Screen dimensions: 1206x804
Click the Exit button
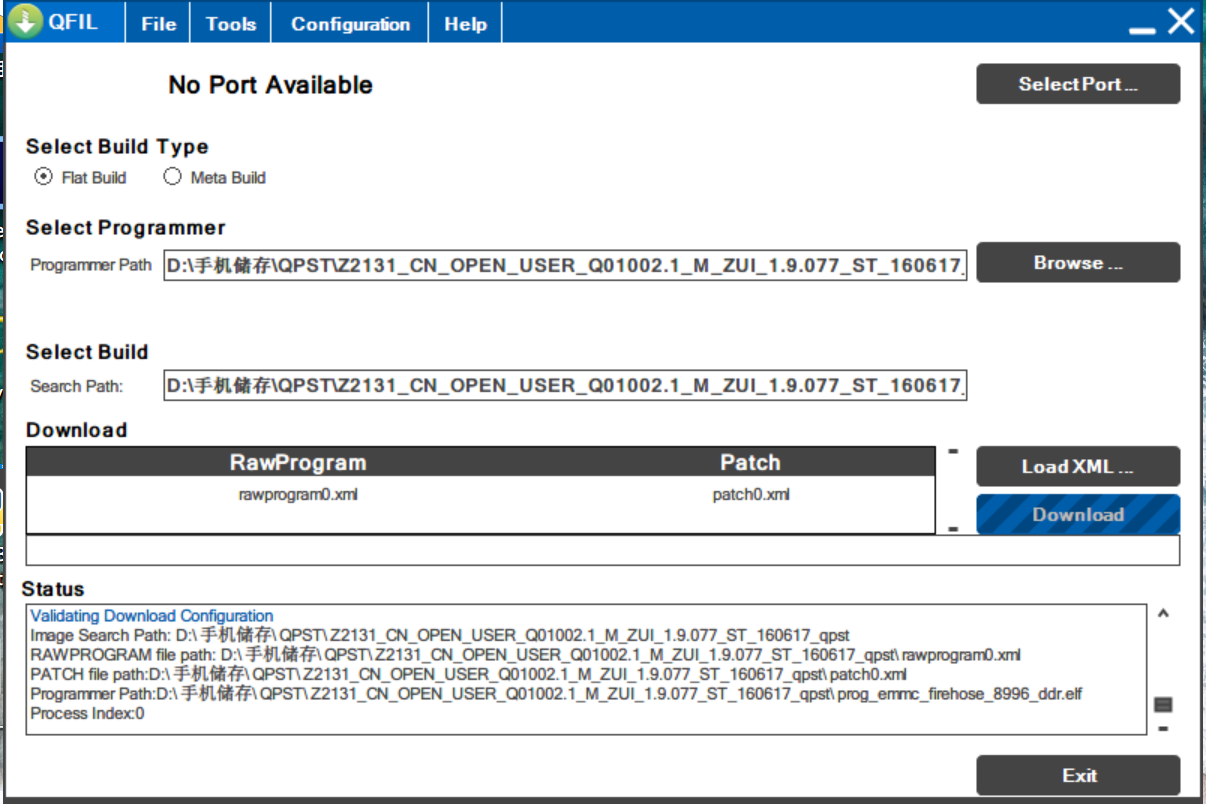tap(1078, 775)
